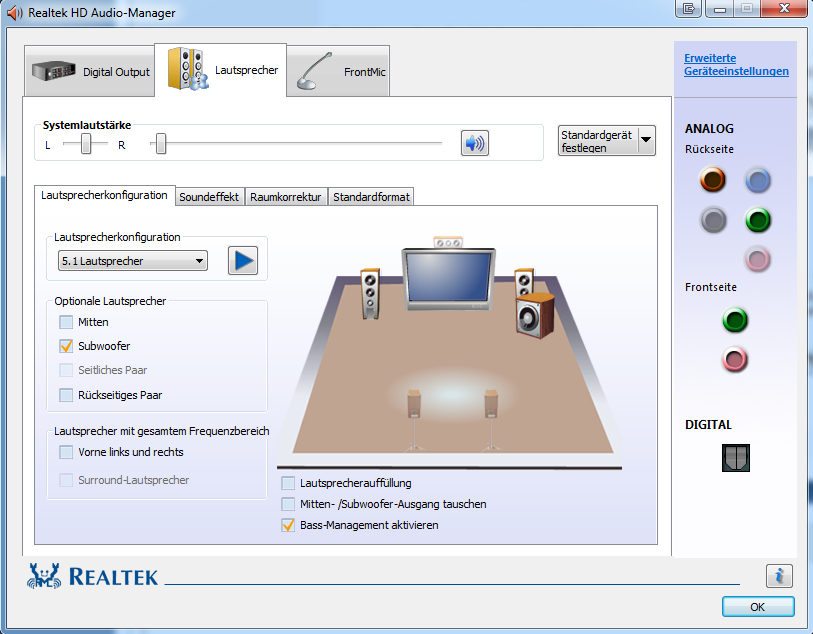Screen dimensions: 813x634
Task: Click the DIGITAL heading text
Action: pos(708,425)
